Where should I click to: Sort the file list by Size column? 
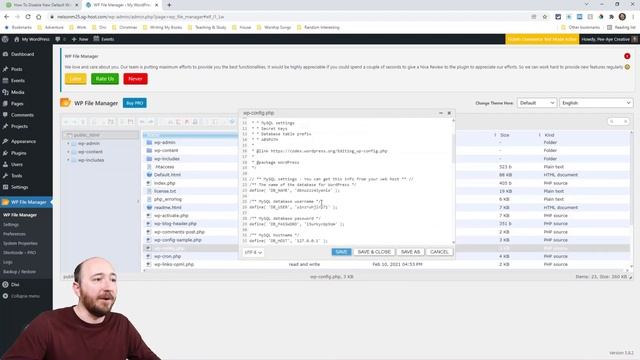[504, 135]
